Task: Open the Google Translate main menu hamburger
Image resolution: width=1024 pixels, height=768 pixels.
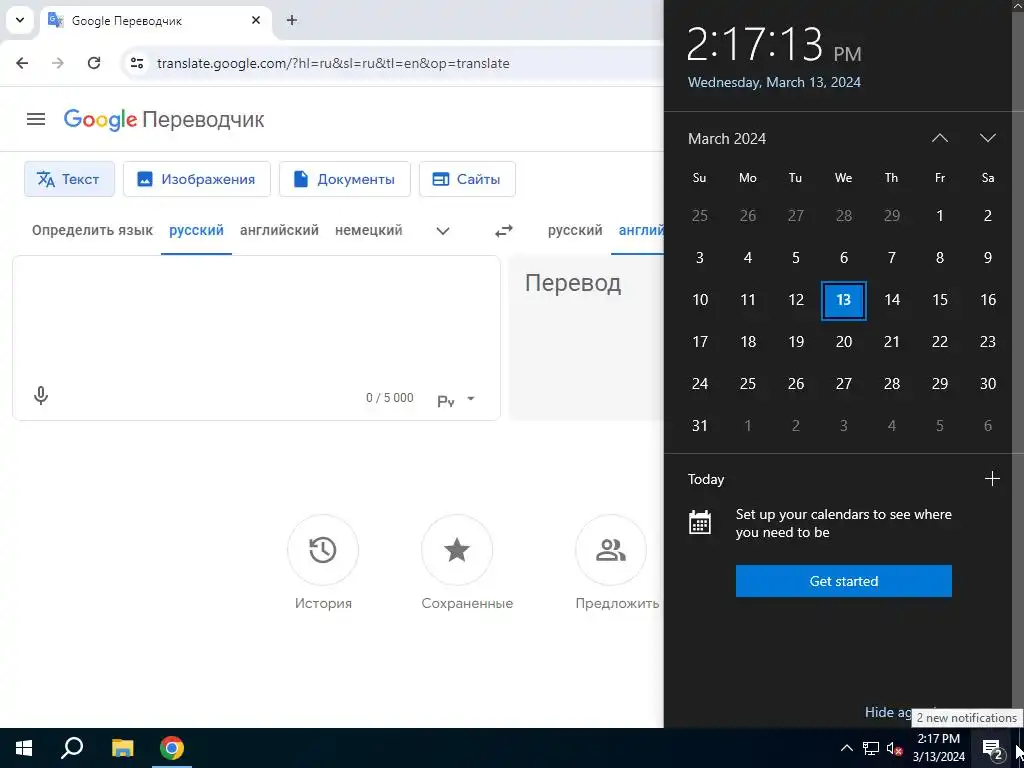Action: pos(36,120)
